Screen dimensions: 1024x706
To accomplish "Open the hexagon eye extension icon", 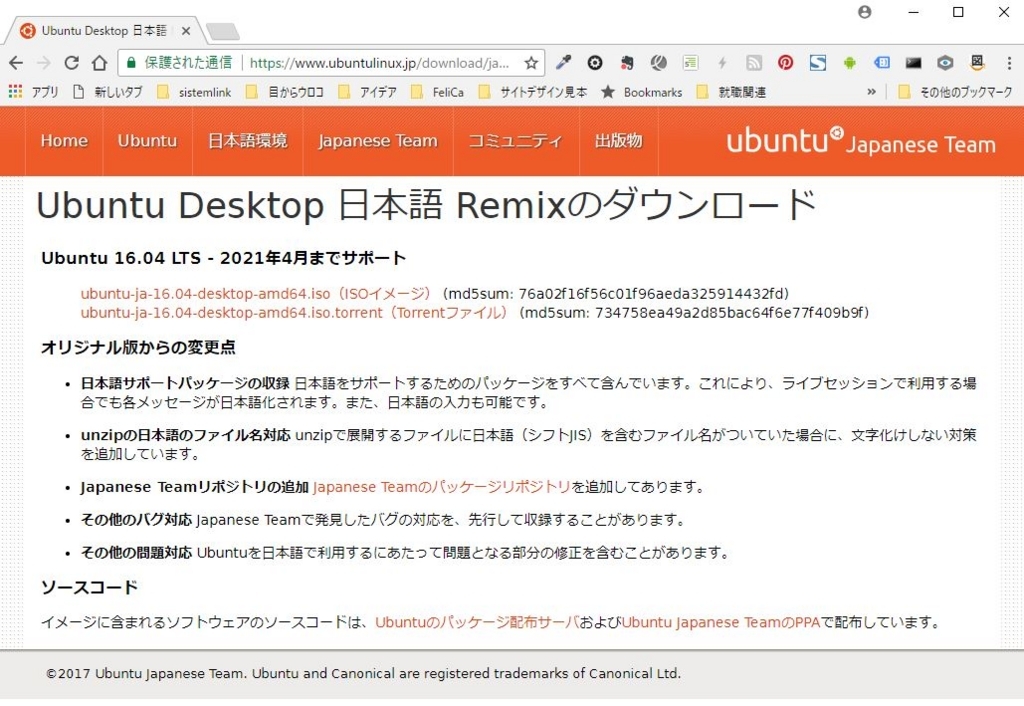I will pos(945,63).
